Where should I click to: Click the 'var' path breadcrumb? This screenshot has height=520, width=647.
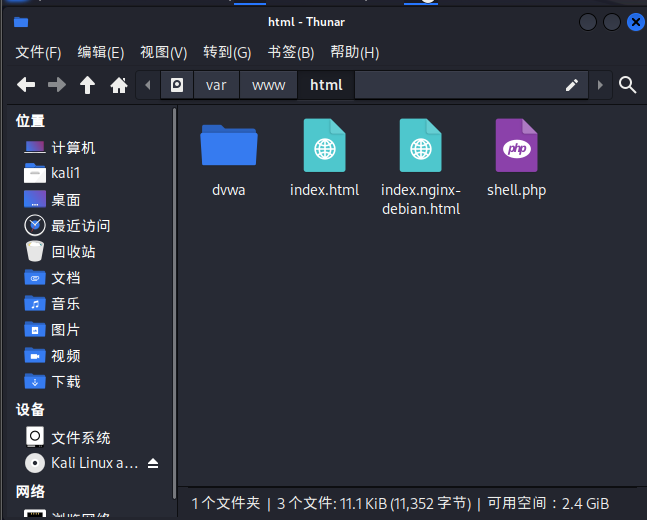216,85
